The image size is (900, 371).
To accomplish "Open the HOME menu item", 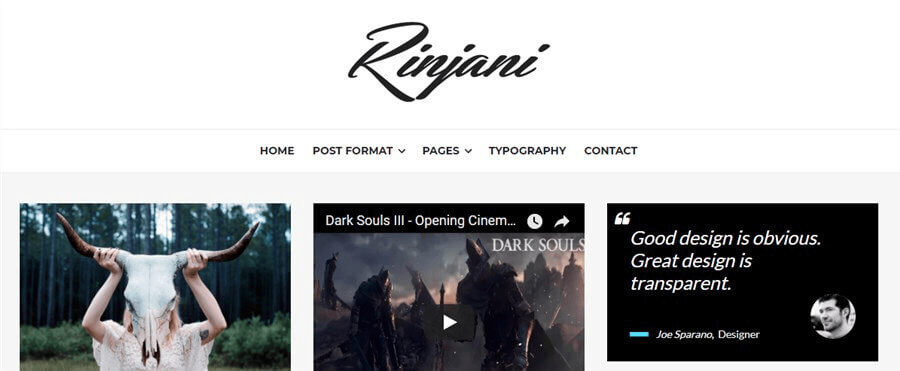I will 277,150.
